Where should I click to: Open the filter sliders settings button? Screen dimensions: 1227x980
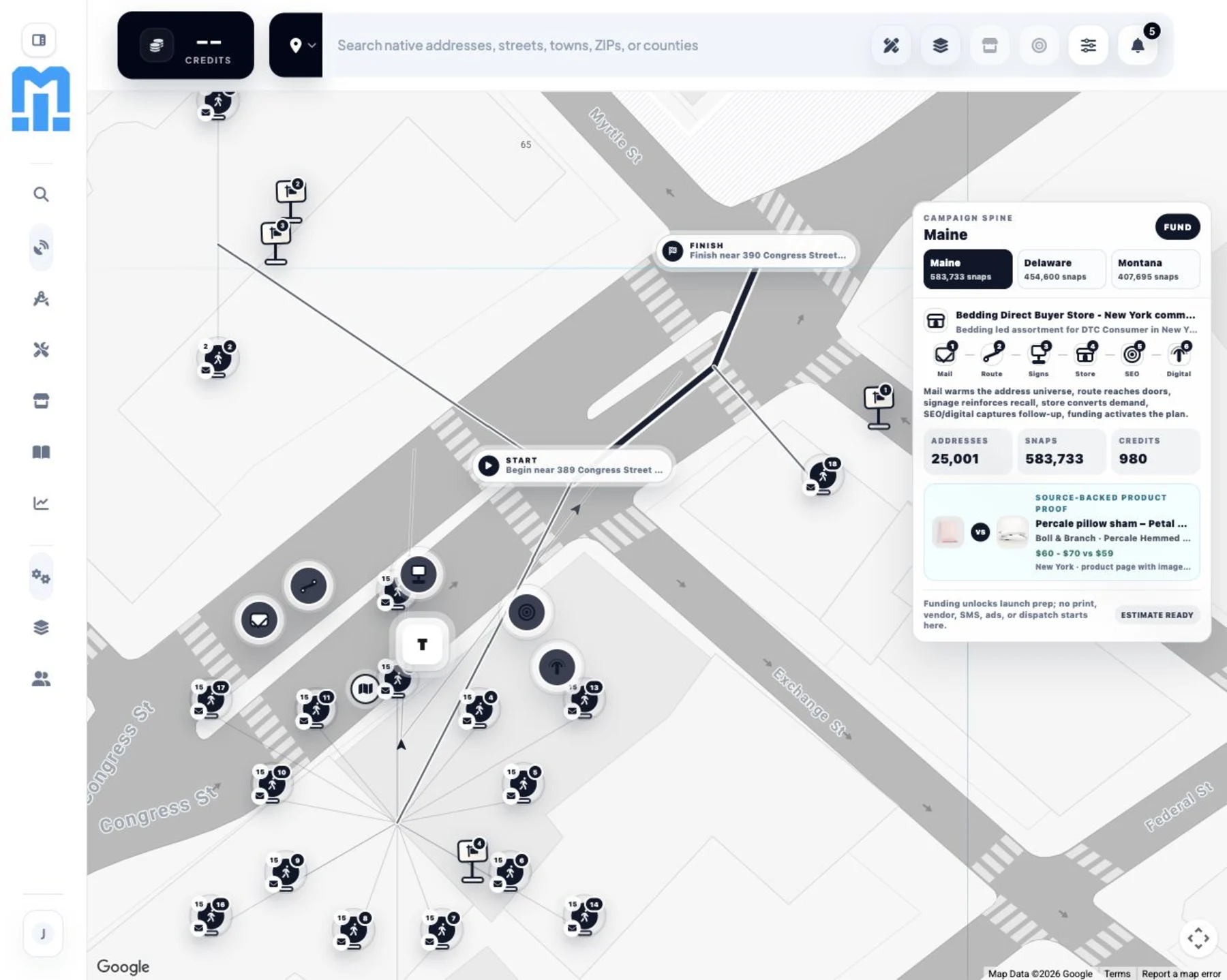click(1088, 46)
